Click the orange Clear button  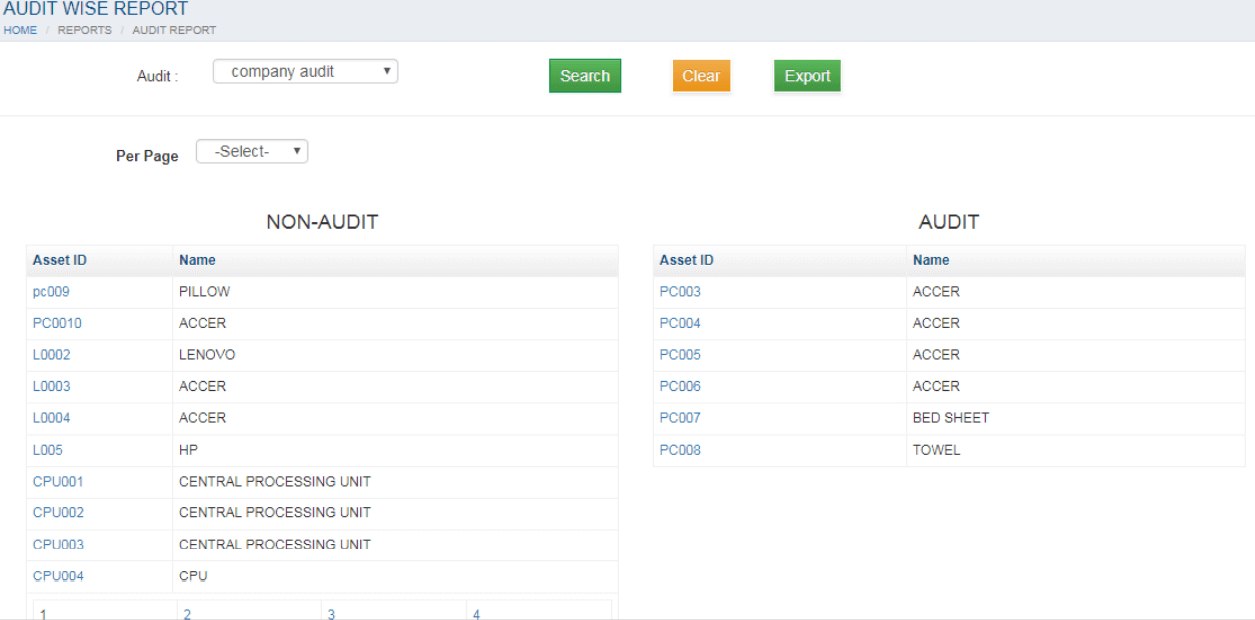pyautogui.click(x=701, y=76)
